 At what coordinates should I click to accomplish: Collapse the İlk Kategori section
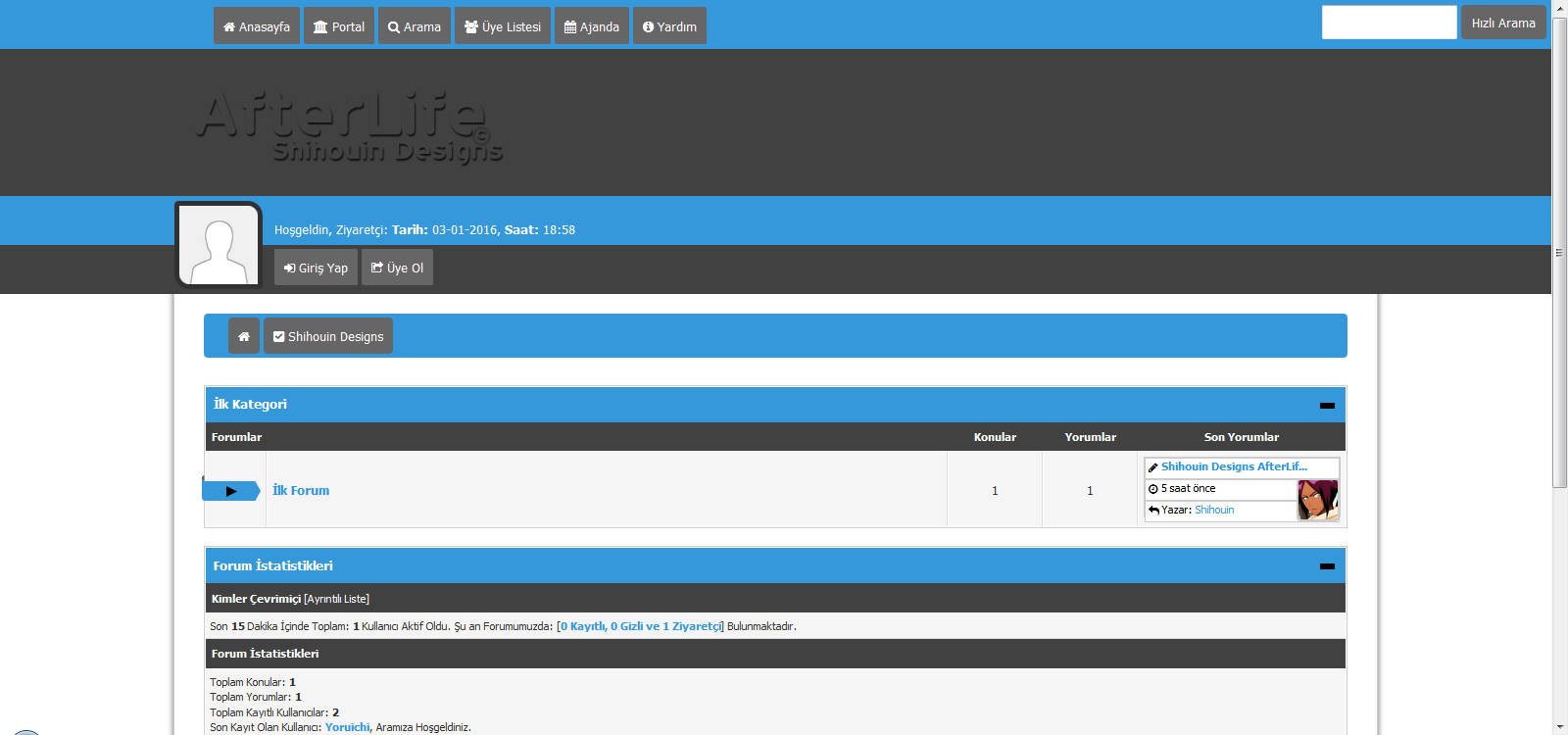[1327, 405]
